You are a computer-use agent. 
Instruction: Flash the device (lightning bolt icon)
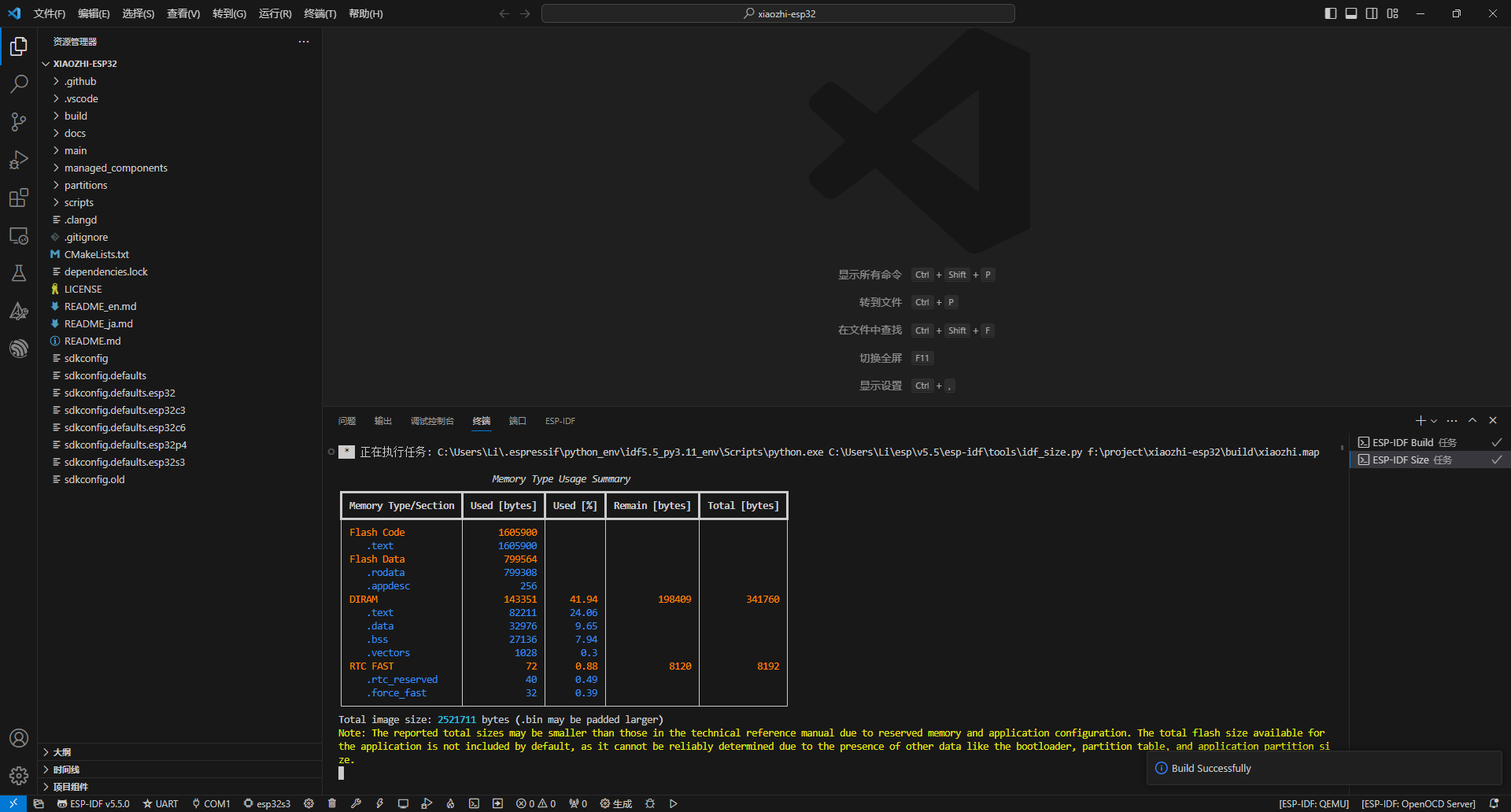coord(380,804)
